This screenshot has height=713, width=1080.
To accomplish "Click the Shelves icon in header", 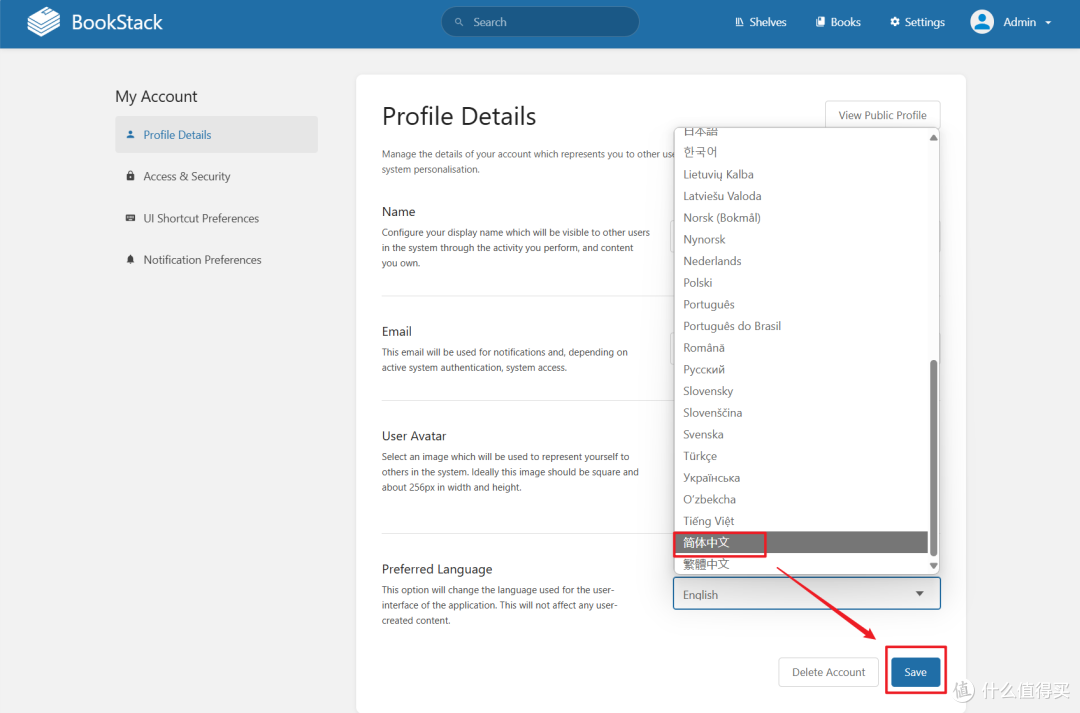I will coord(739,22).
